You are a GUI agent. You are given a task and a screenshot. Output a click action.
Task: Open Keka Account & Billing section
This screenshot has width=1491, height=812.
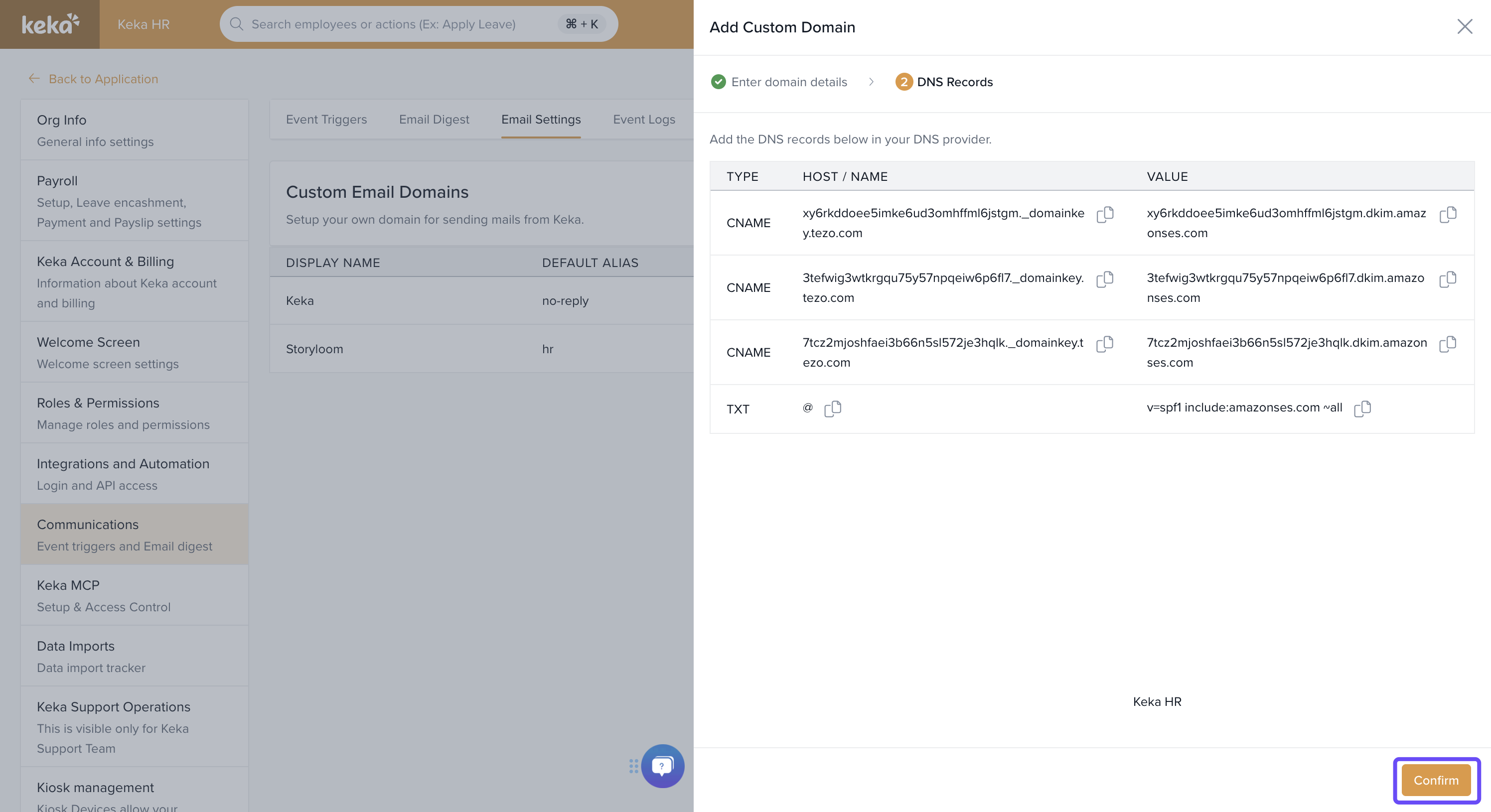tap(134, 281)
